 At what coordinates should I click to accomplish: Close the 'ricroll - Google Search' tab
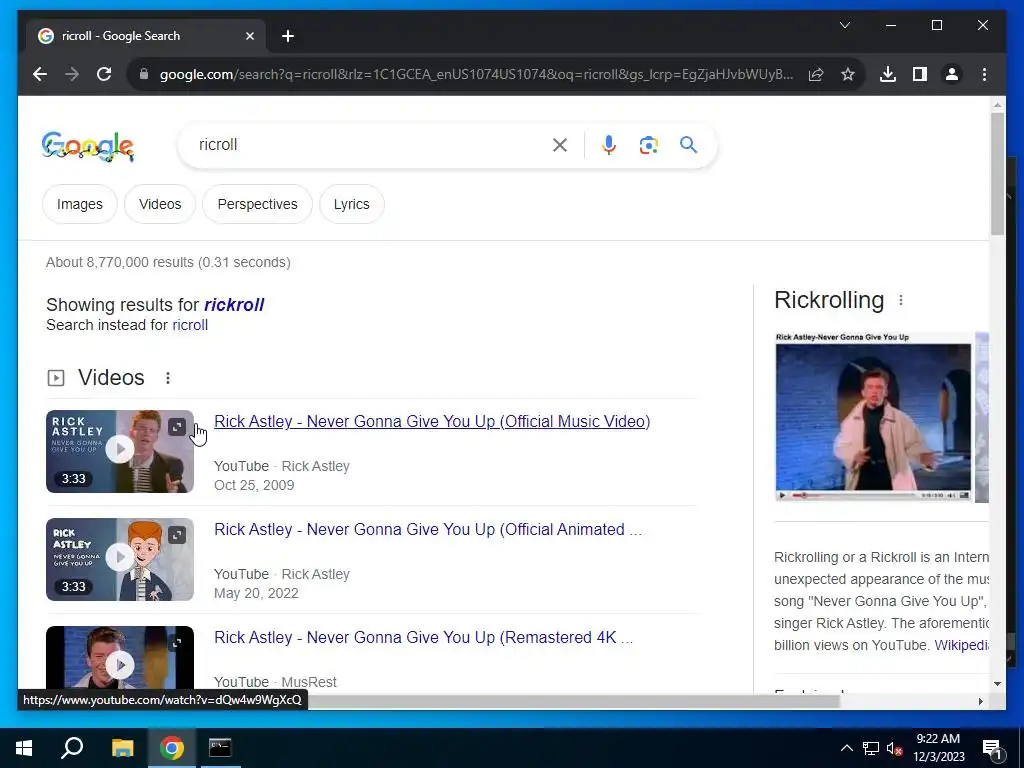point(249,36)
